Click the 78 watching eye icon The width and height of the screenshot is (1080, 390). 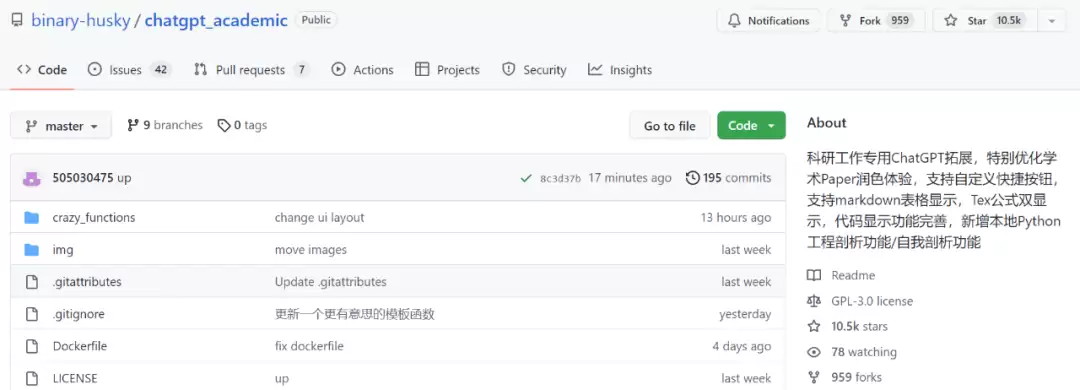814,352
